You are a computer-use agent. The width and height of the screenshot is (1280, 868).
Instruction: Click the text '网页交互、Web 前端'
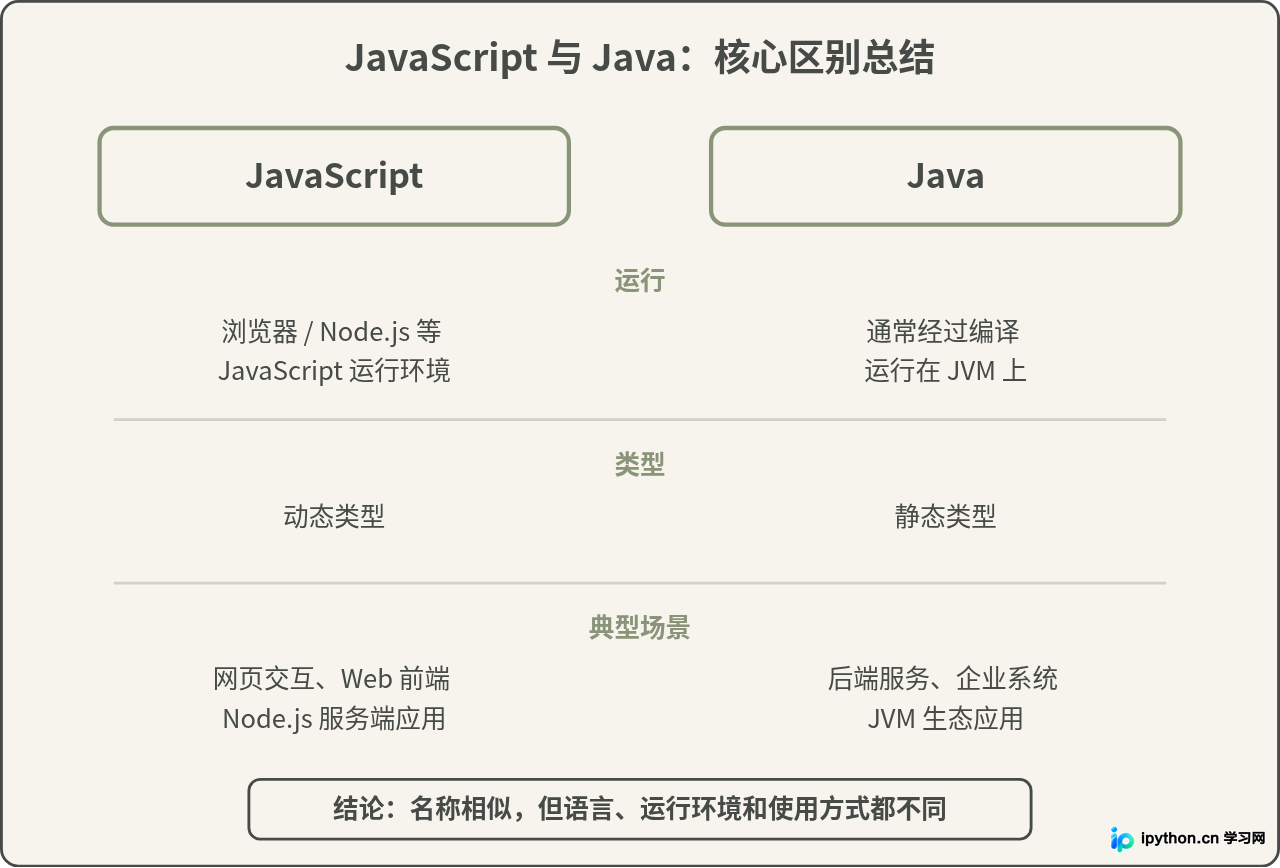[332, 679]
